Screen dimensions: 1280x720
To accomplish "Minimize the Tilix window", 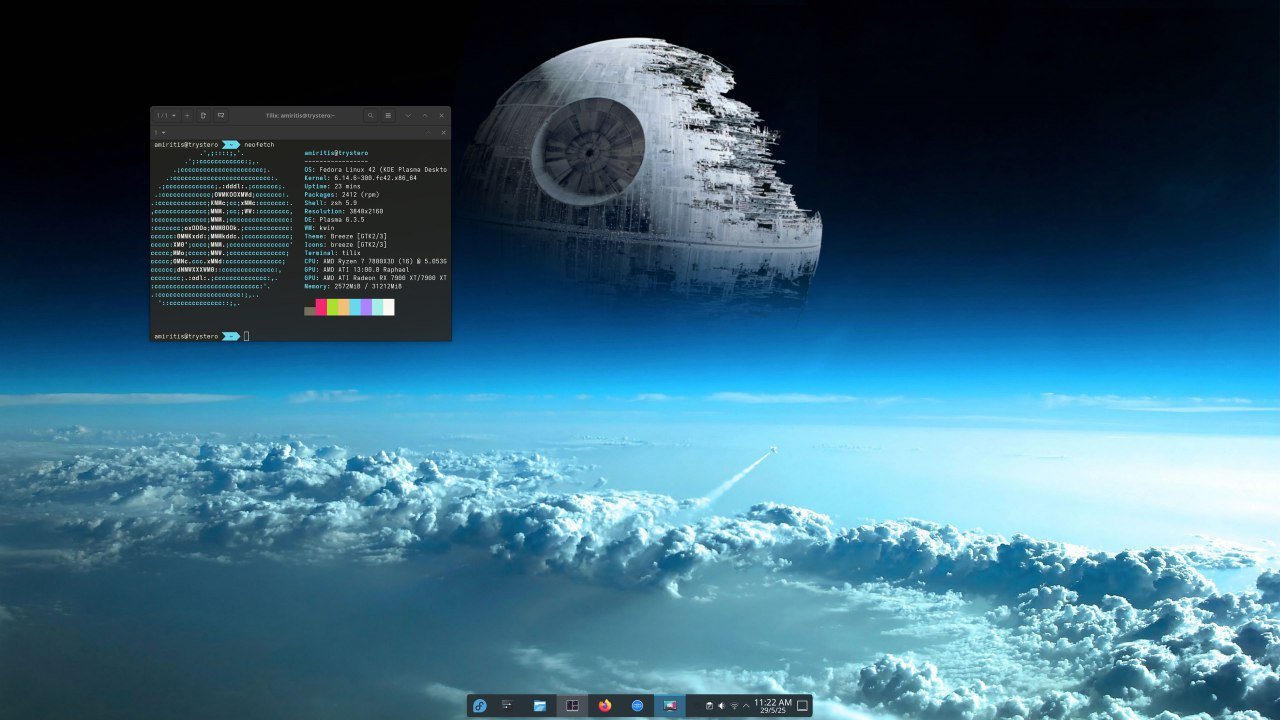I will pyautogui.click(x=408, y=116).
